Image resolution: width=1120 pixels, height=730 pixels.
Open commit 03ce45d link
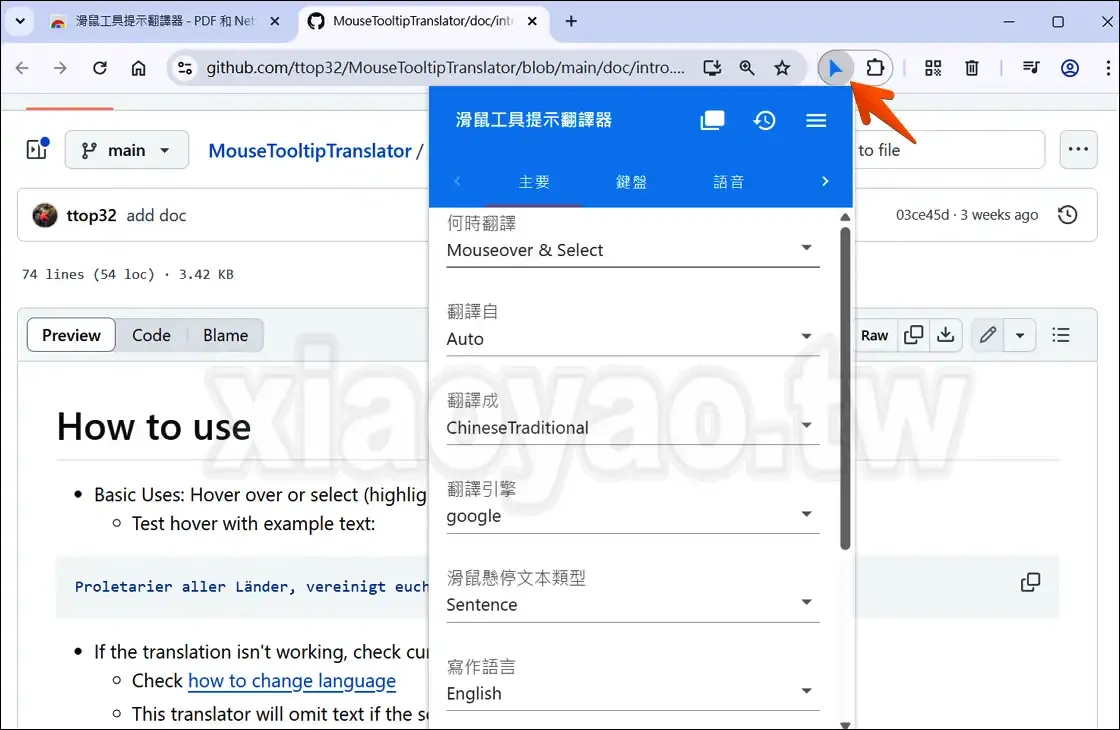pos(922,215)
